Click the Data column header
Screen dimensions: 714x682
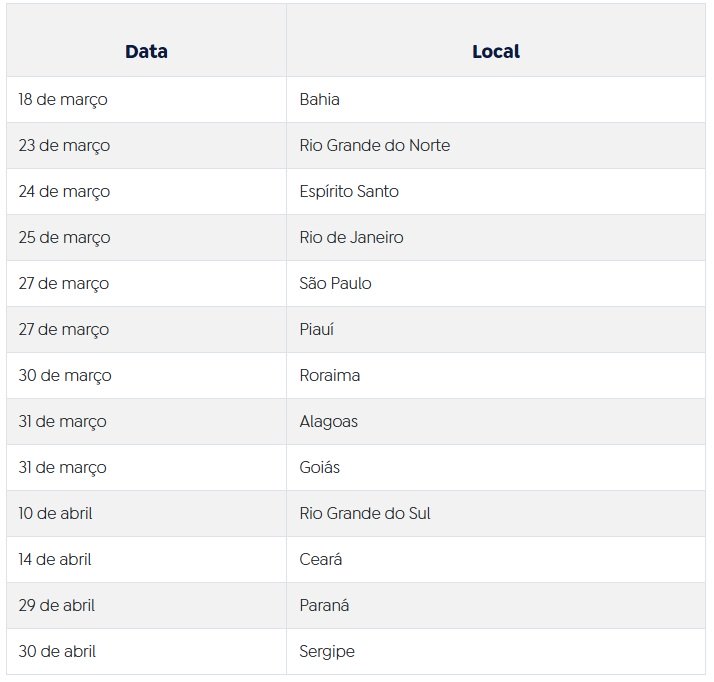(146, 52)
